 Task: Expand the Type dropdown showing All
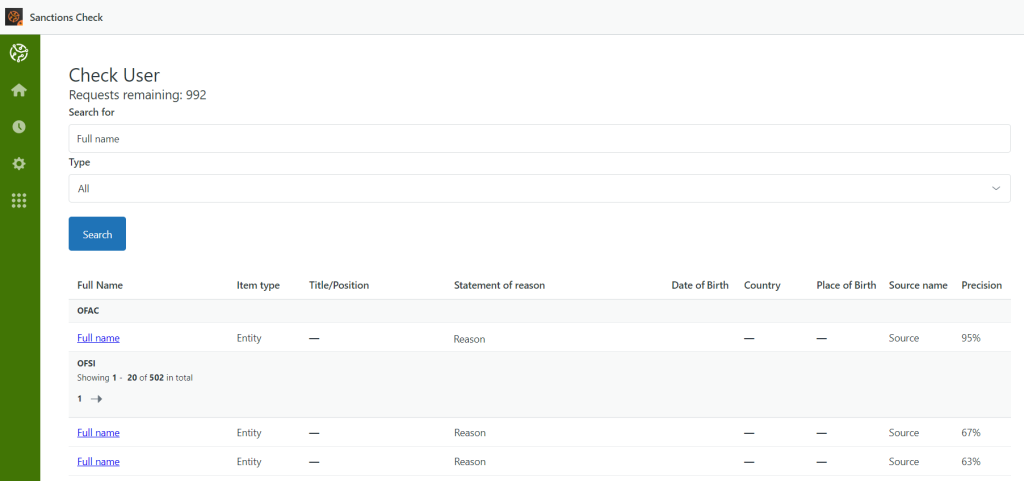(x=539, y=188)
